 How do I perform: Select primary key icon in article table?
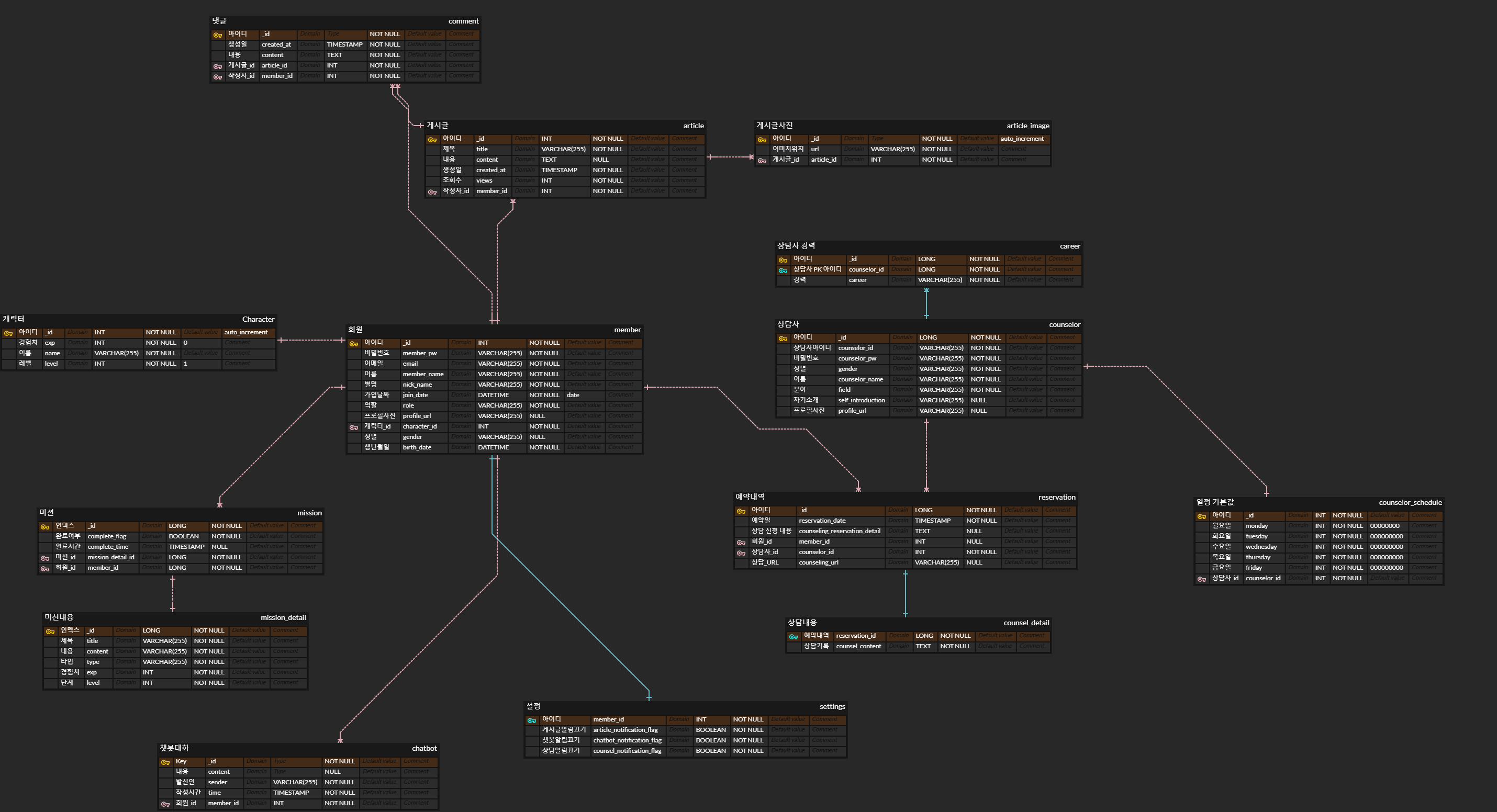click(432, 139)
